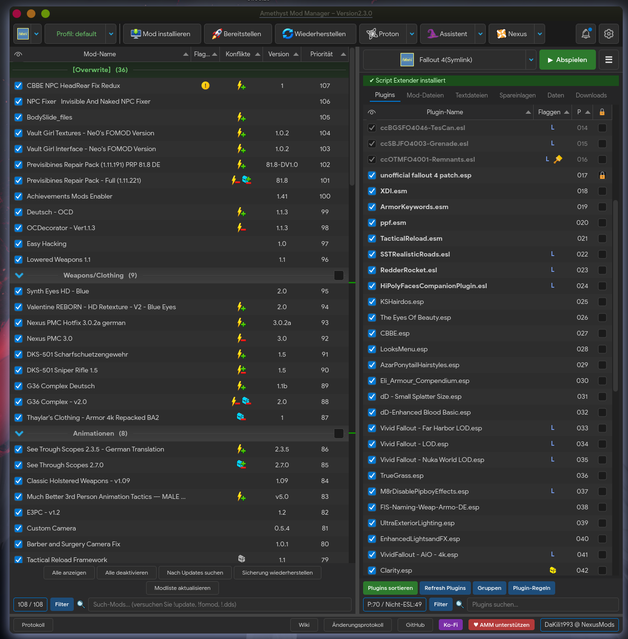Click box icon on Tactical Reload Framework row

pos(241,559)
